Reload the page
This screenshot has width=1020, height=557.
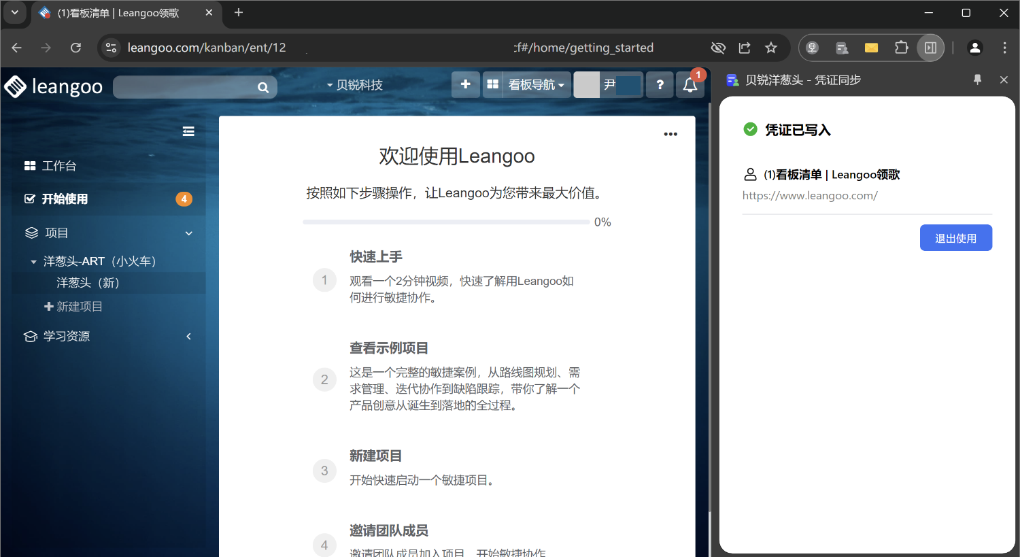pos(75,48)
